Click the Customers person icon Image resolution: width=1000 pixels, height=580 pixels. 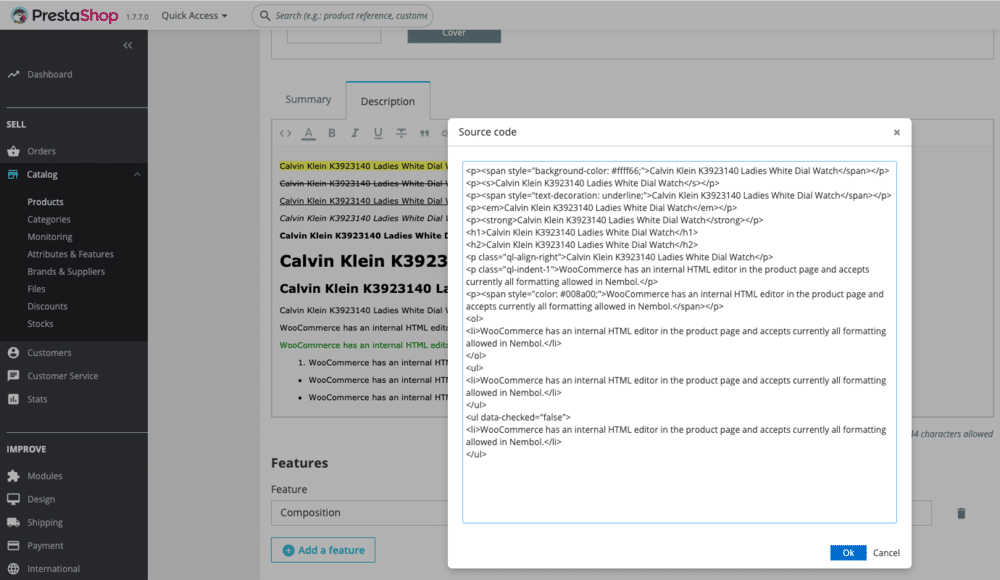coord(13,352)
